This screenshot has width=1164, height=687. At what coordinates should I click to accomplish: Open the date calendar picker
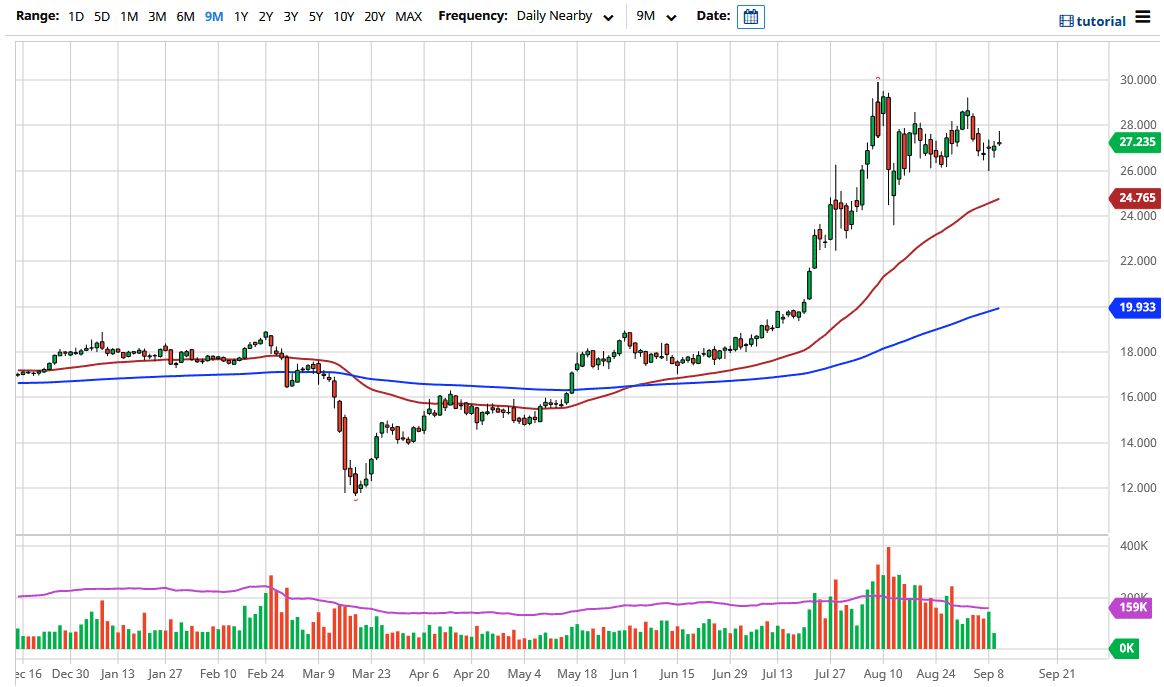pyautogui.click(x=750, y=17)
